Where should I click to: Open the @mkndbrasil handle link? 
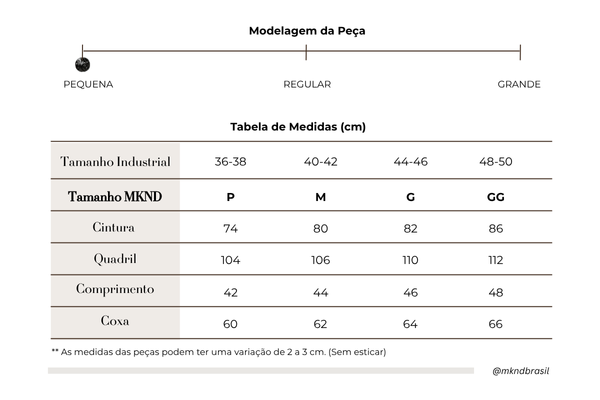click(x=522, y=370)
